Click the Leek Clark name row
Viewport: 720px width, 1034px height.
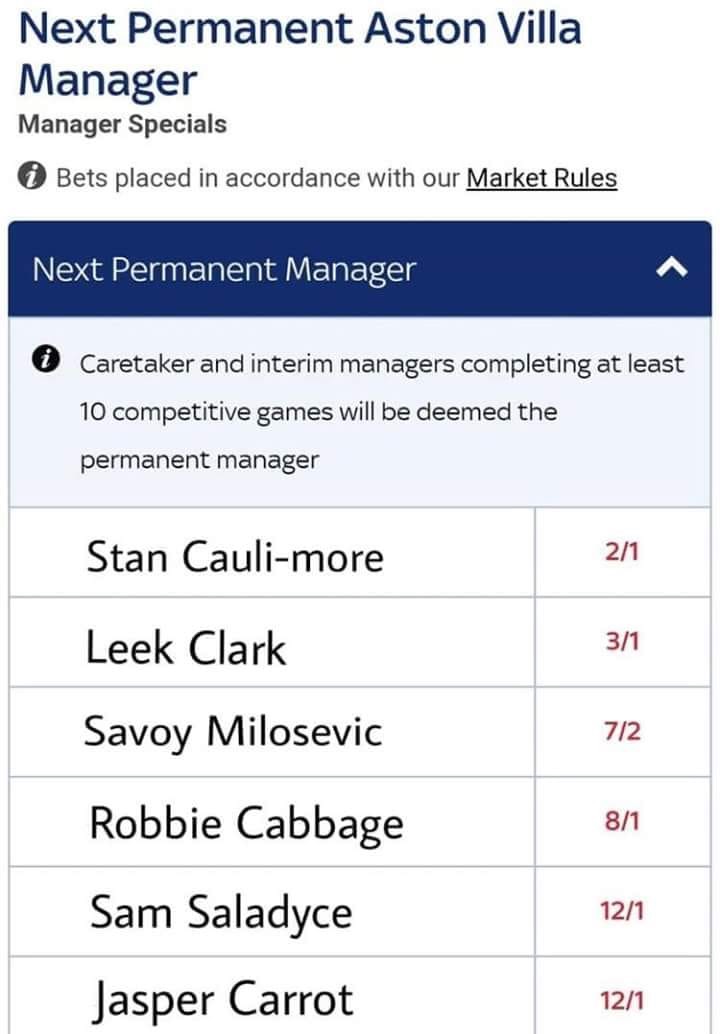[x=272, y=642]
